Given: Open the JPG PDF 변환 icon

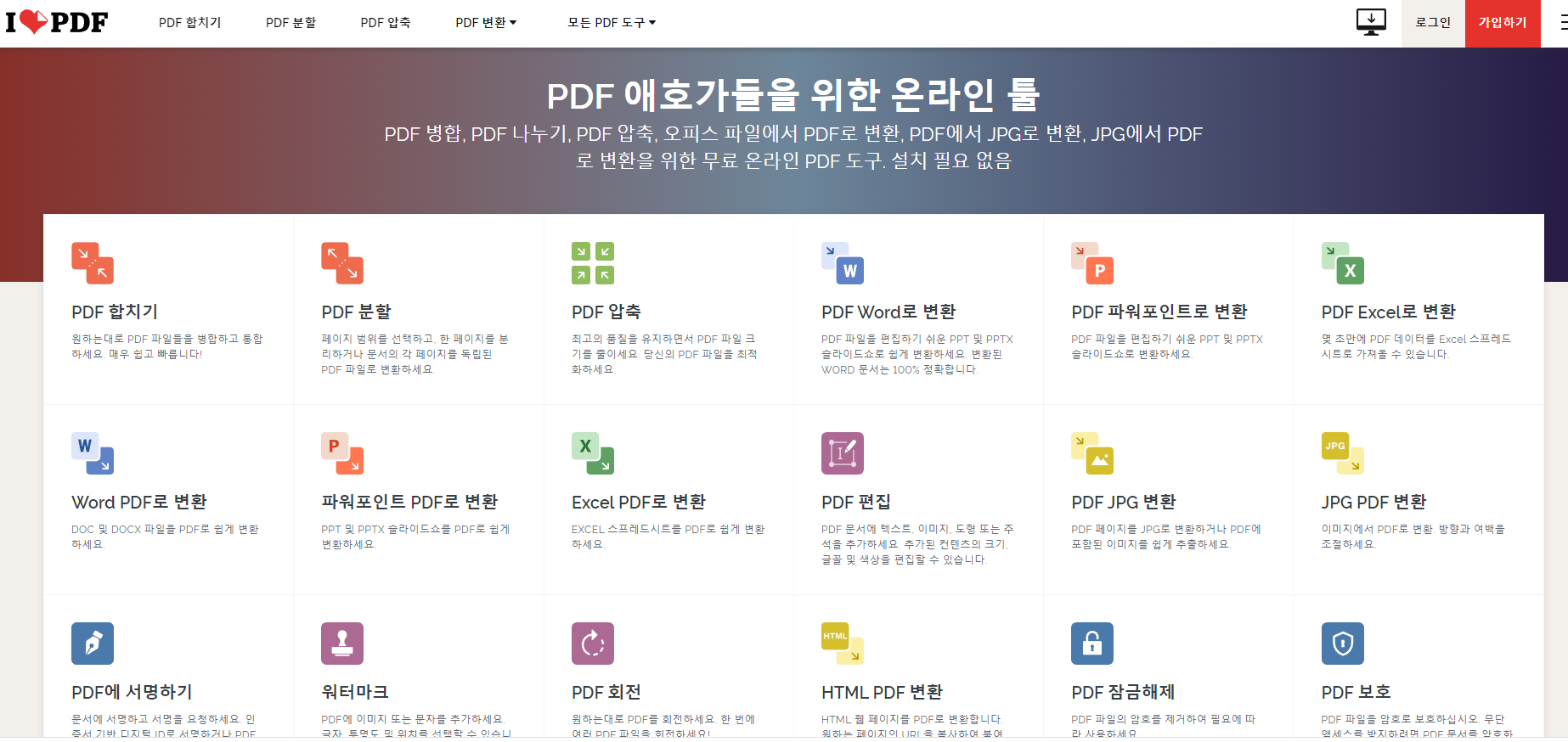Looking at the screenshot, I should point(1343,453).
